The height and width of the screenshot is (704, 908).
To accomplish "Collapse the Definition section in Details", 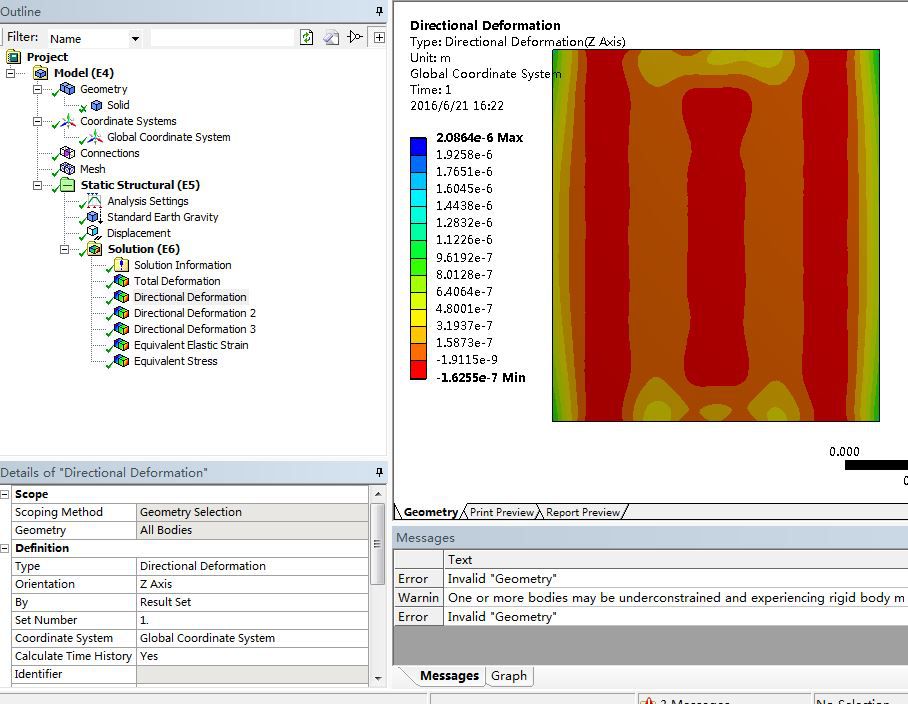I will (5, 548).
